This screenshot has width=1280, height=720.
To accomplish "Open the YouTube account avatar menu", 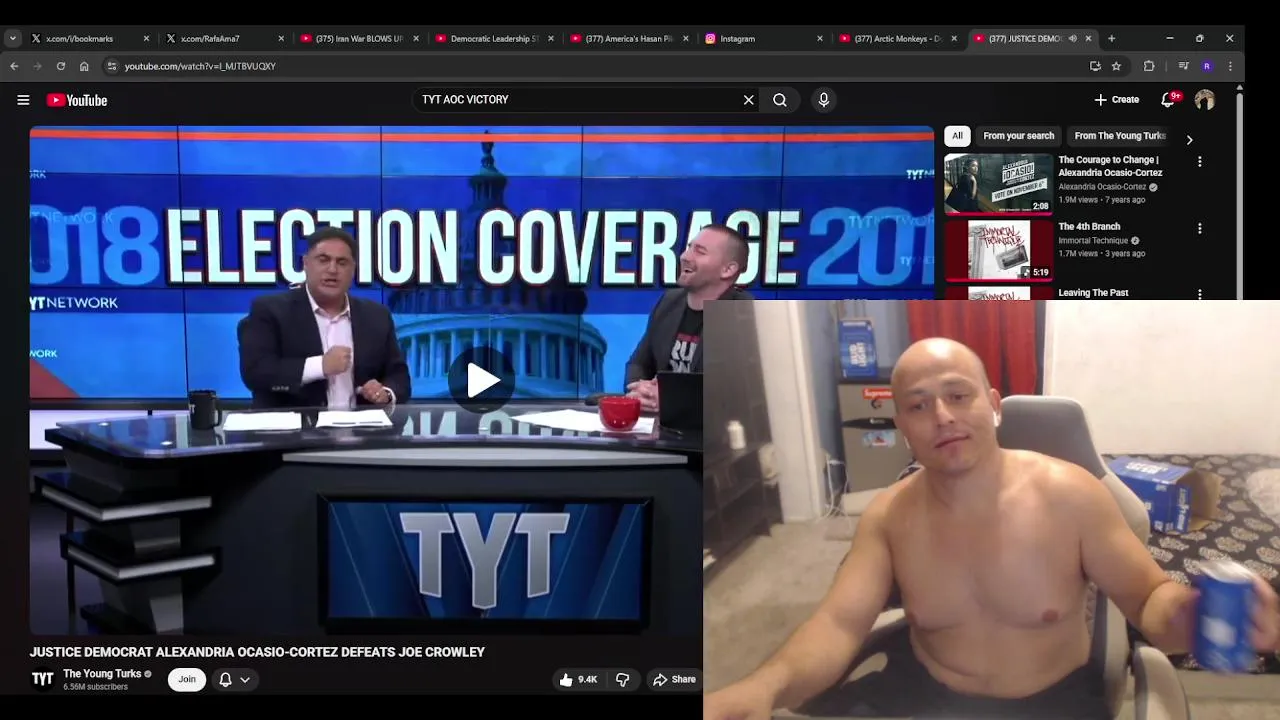I will [x=1205, y=100].
